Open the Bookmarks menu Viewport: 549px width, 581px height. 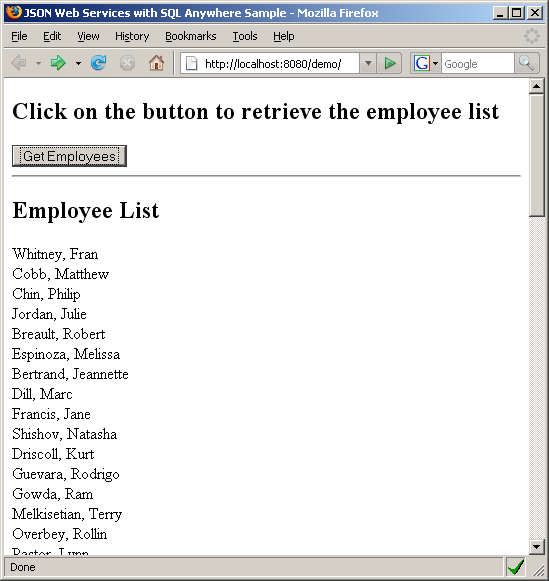190,36
